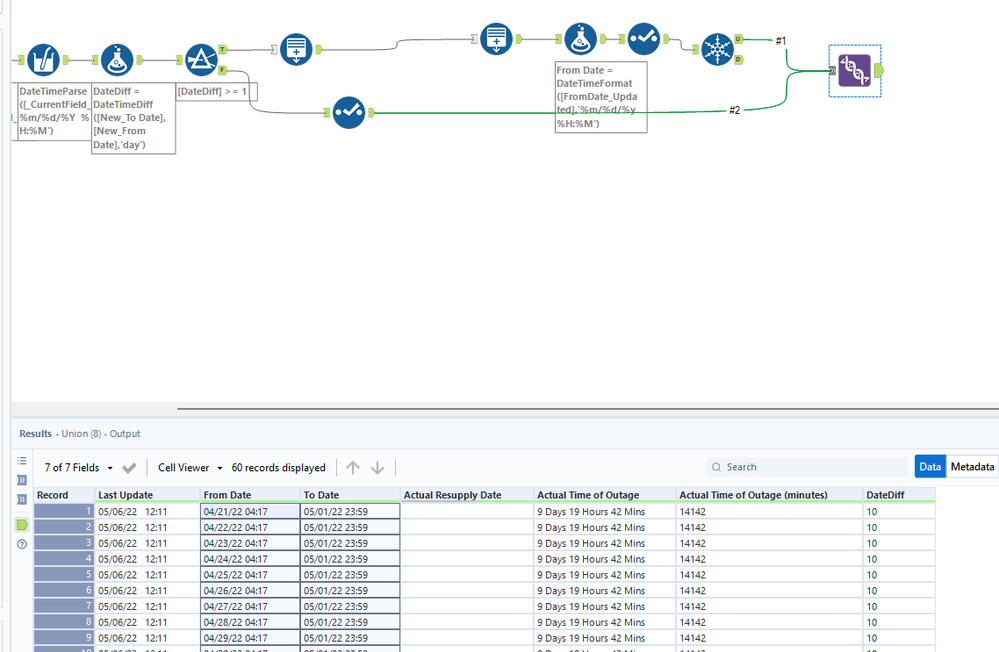
Task: Select the lower Select tool on False branch
Action: (x=349, y=112)
